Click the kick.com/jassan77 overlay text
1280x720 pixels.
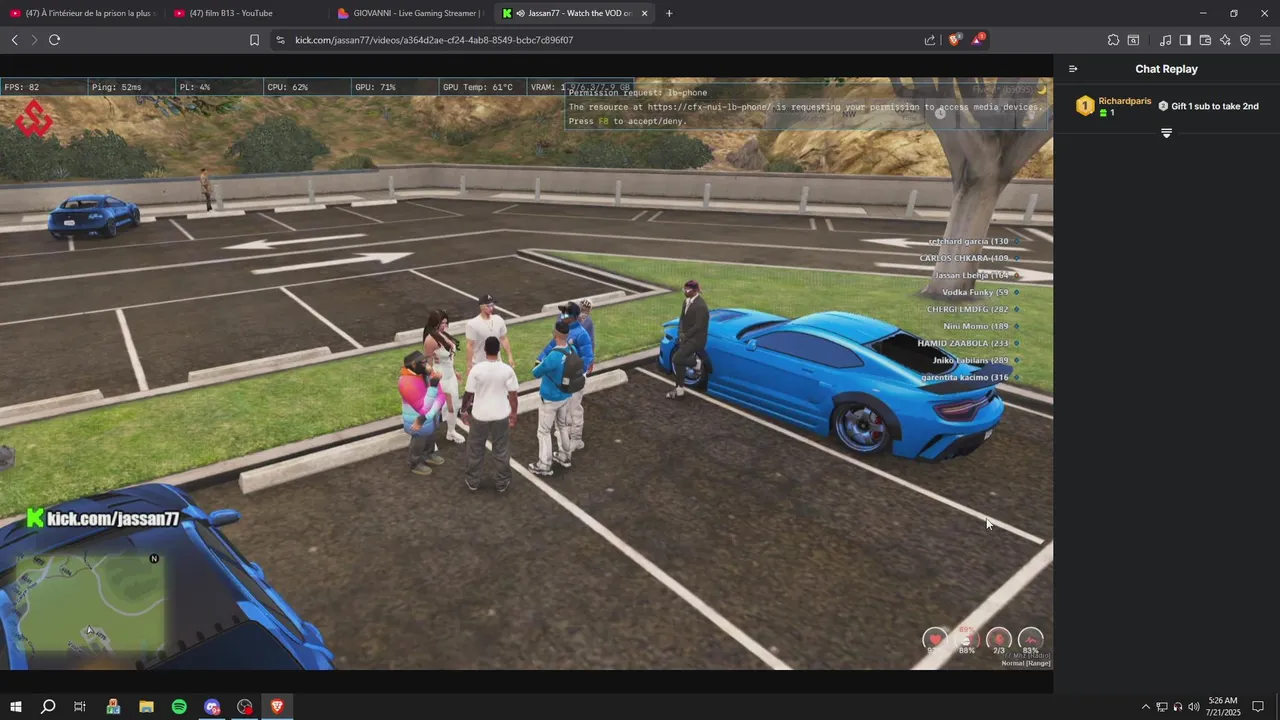[x=103, y=518]
